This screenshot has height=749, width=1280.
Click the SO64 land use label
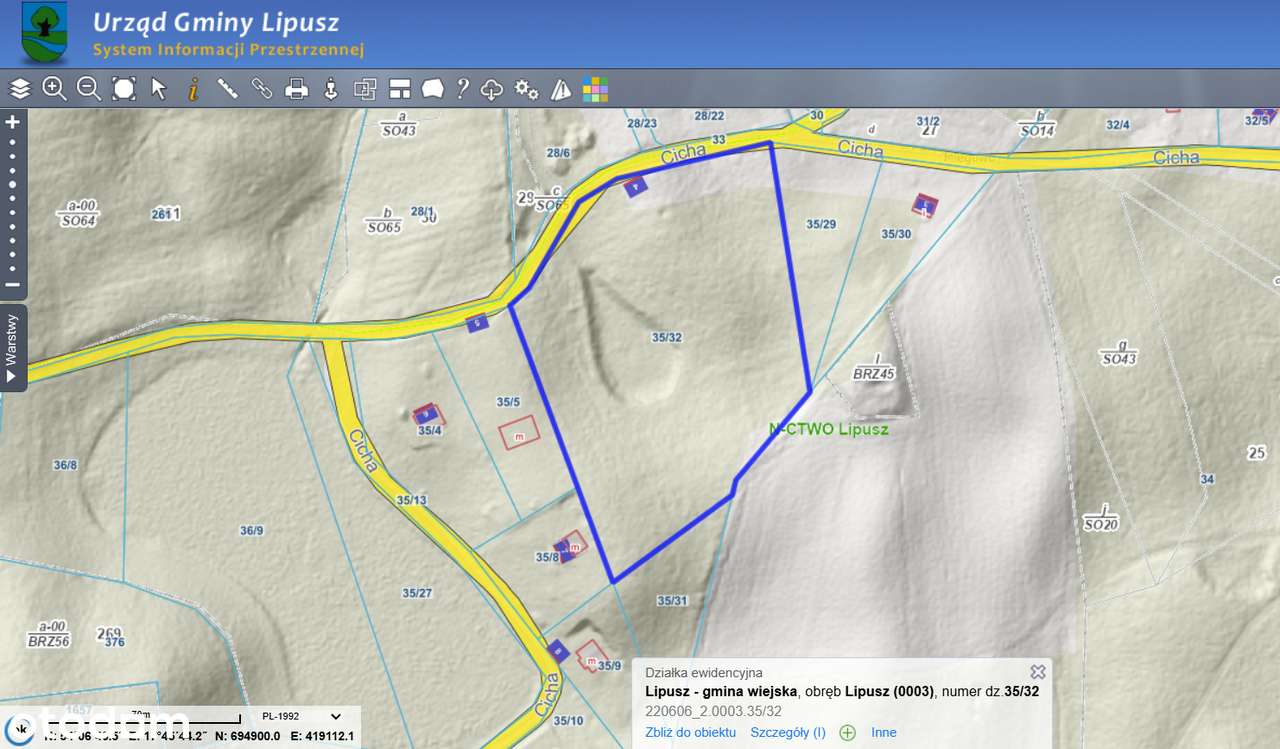77,220
